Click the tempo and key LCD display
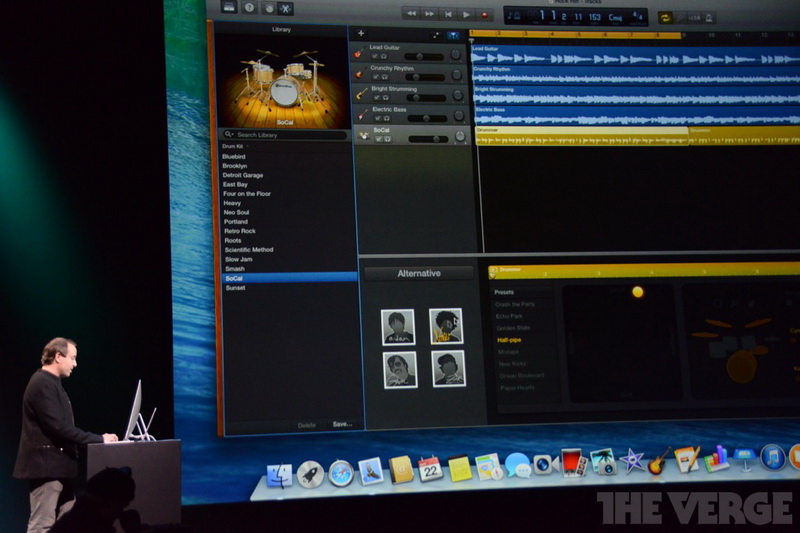The height and width of the screenshot is (533, 800). pos(577,17)
